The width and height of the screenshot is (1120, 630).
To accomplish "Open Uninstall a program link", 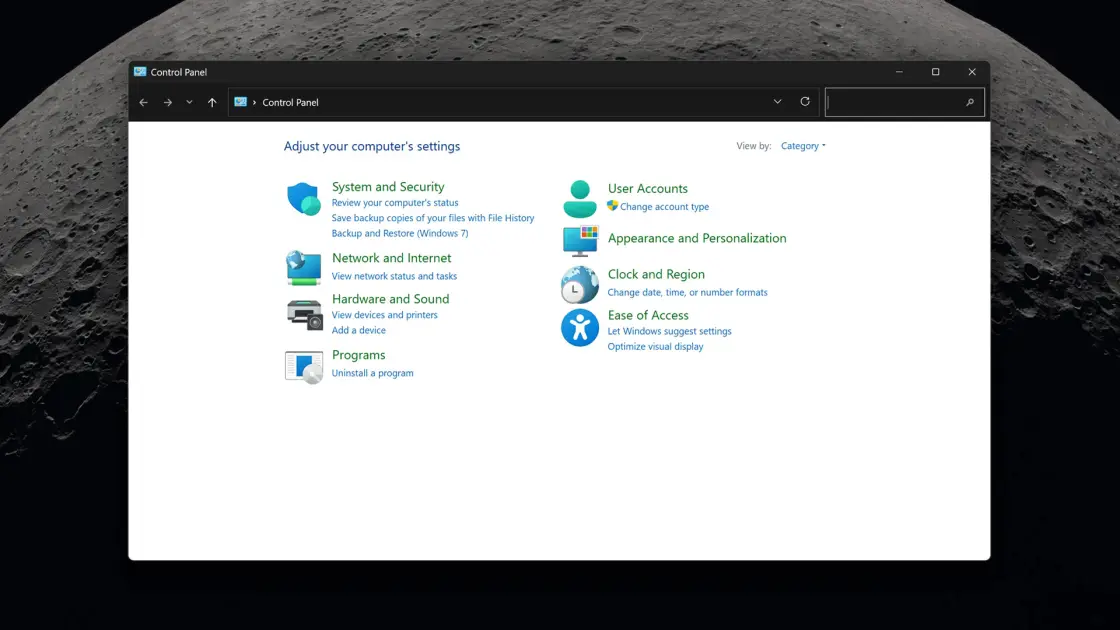I will pos(372,373).
